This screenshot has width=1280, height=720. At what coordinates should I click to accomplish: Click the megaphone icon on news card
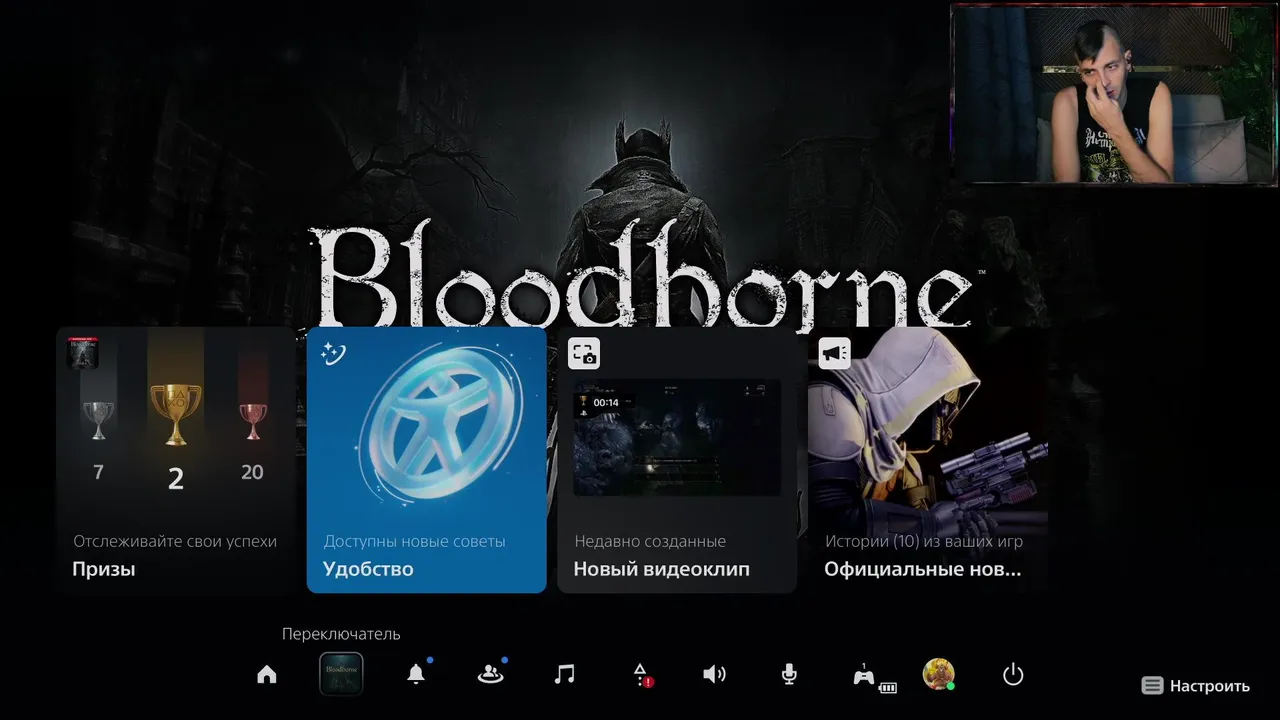[834, 353]
